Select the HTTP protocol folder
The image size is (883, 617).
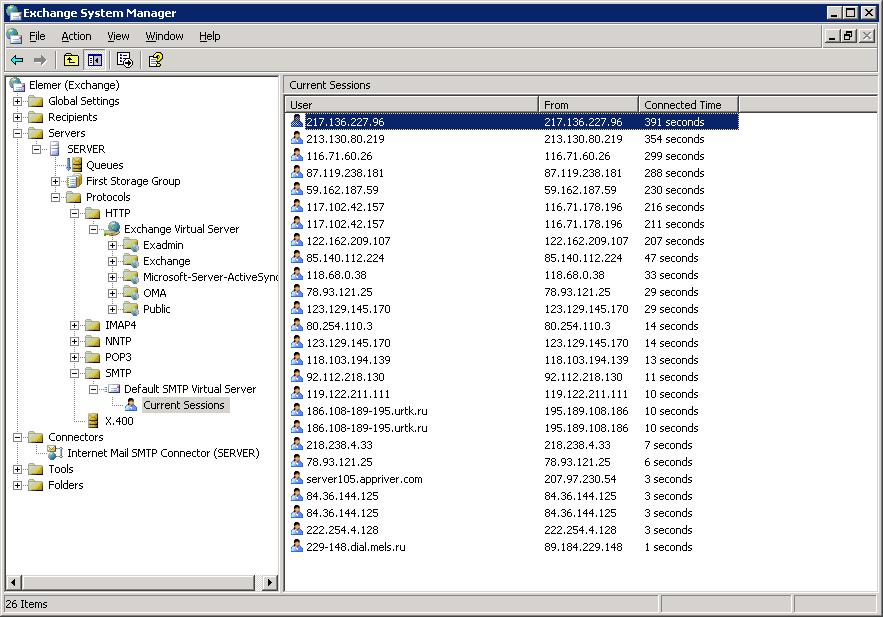117,213
